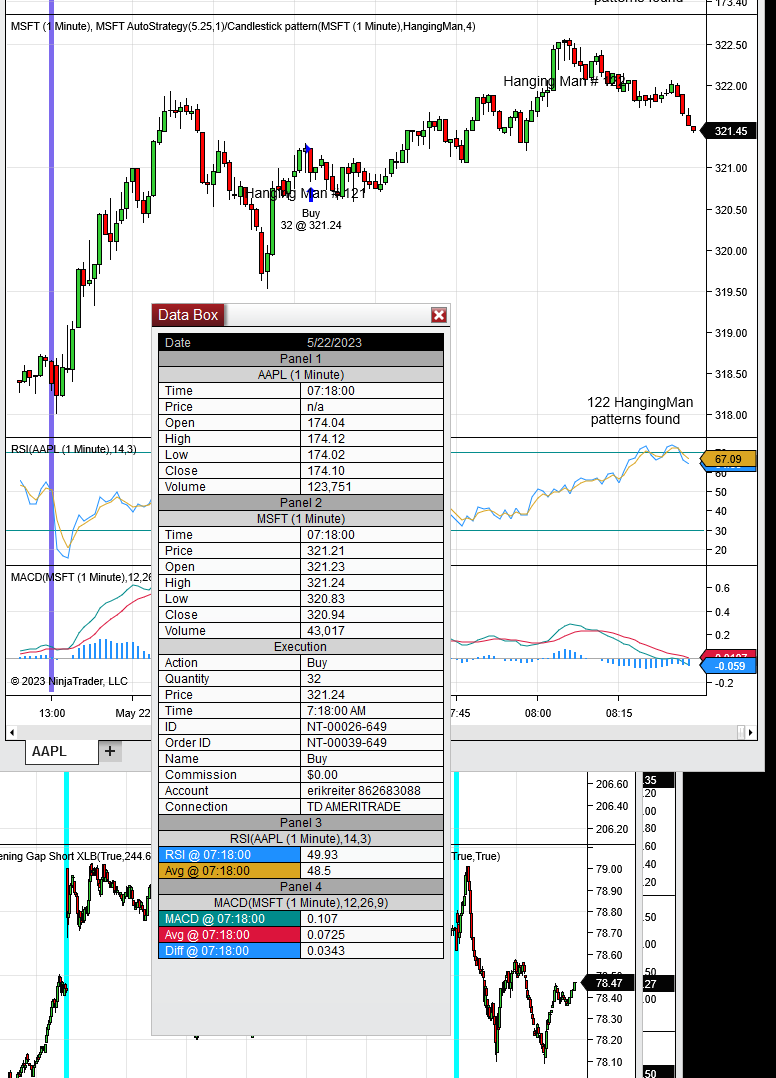Click the 08:15 time axis label

tap(619, 713)
